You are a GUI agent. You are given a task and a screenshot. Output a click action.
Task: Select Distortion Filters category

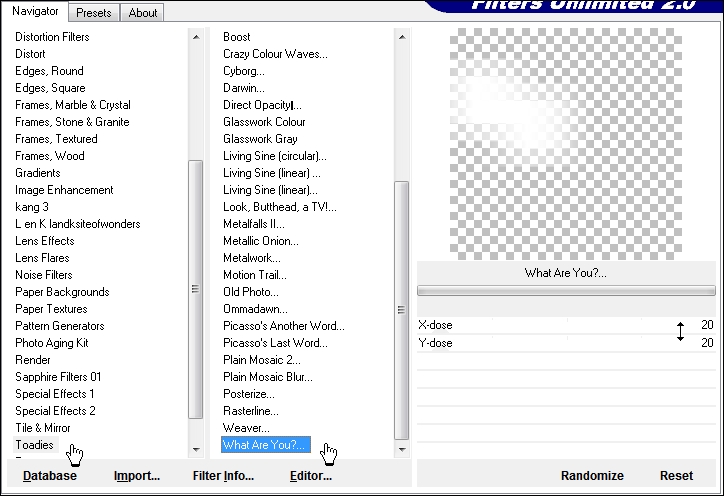(52, 37)
